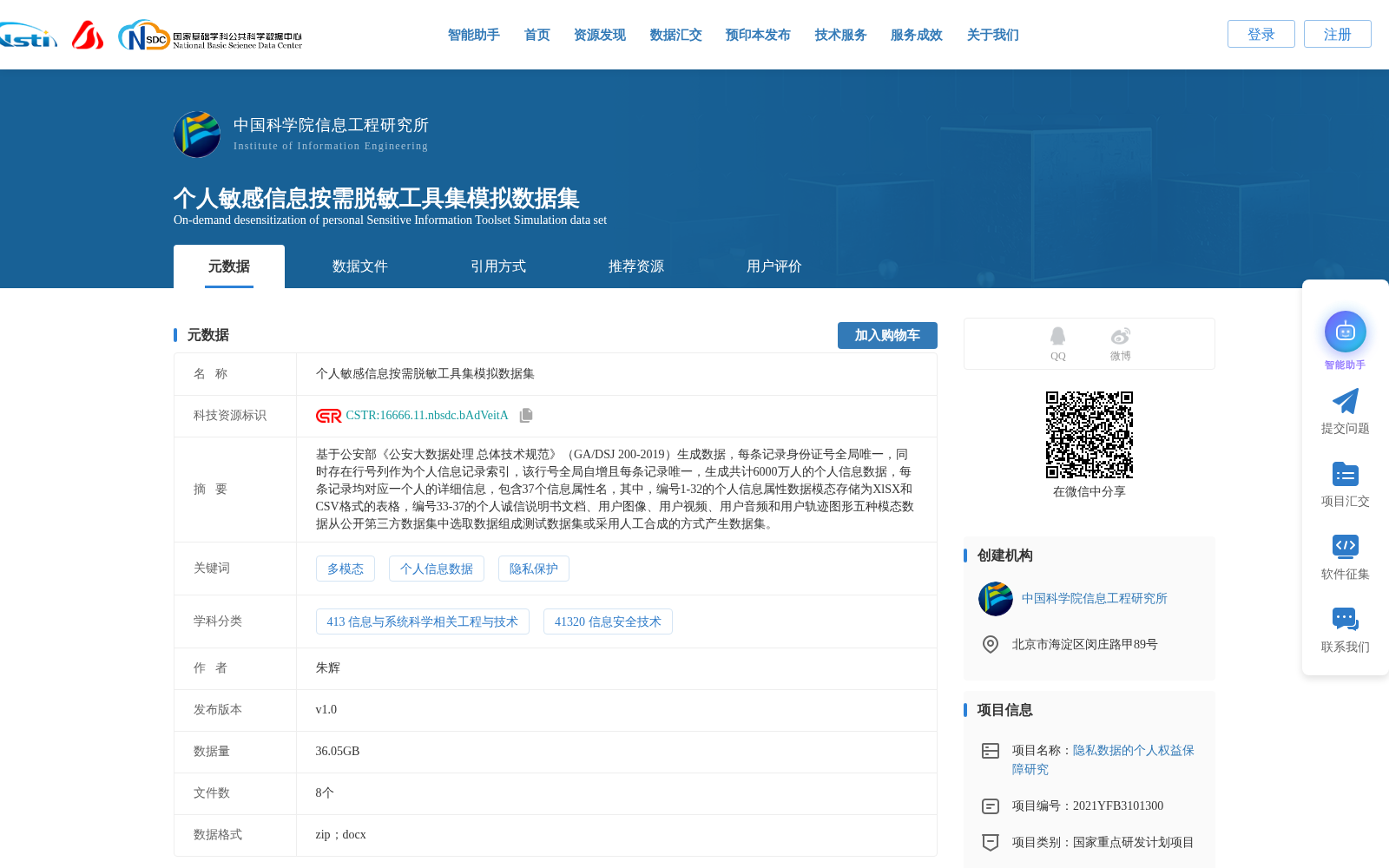Image resolution: width=1389 pixels, height=868 pixels.
Task: Go to 首页 in navigation bar
Action: pos(537,35)
